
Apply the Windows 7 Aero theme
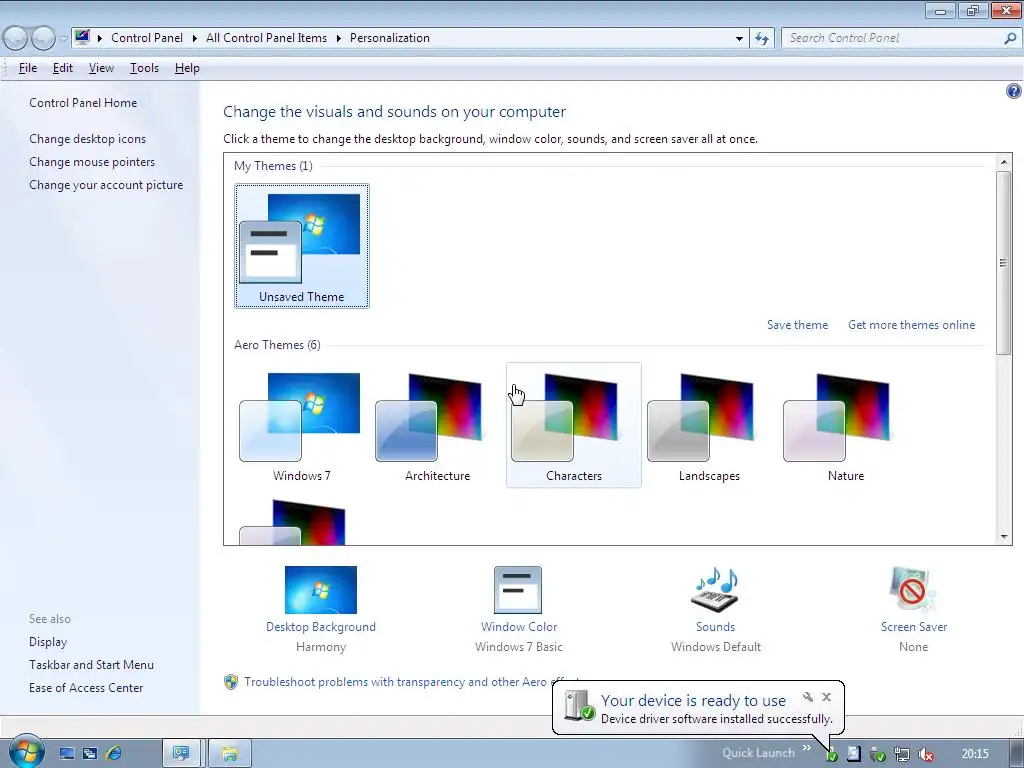point(302,425)
